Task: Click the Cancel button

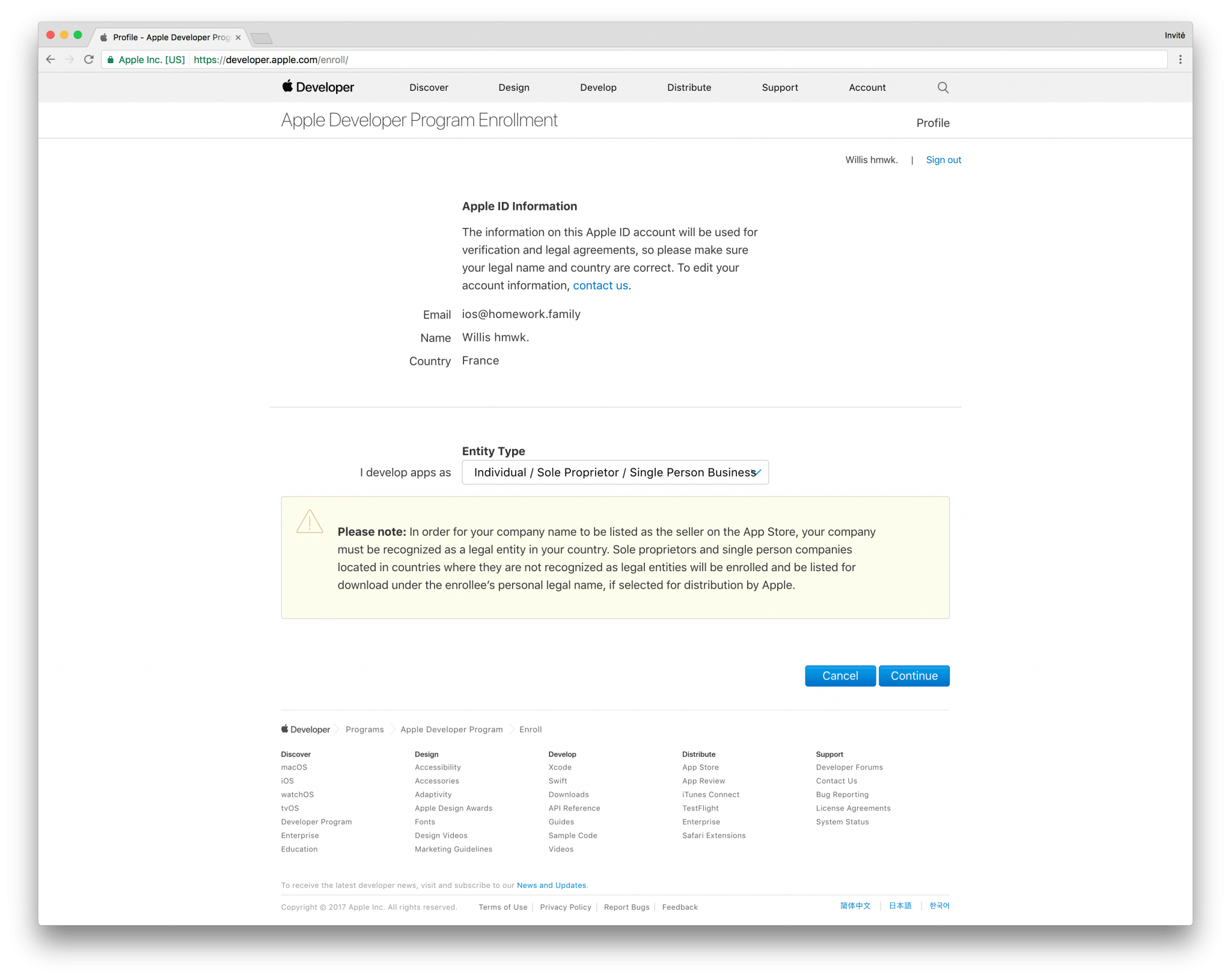Action: pyautogui.click(x=840, y=676)
